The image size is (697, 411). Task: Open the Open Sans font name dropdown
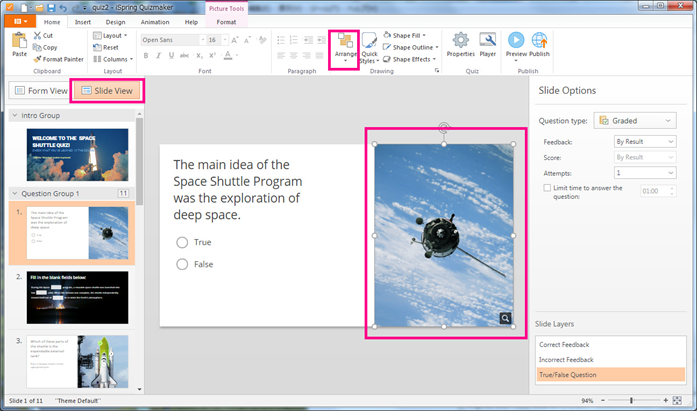tap(203, 40)
